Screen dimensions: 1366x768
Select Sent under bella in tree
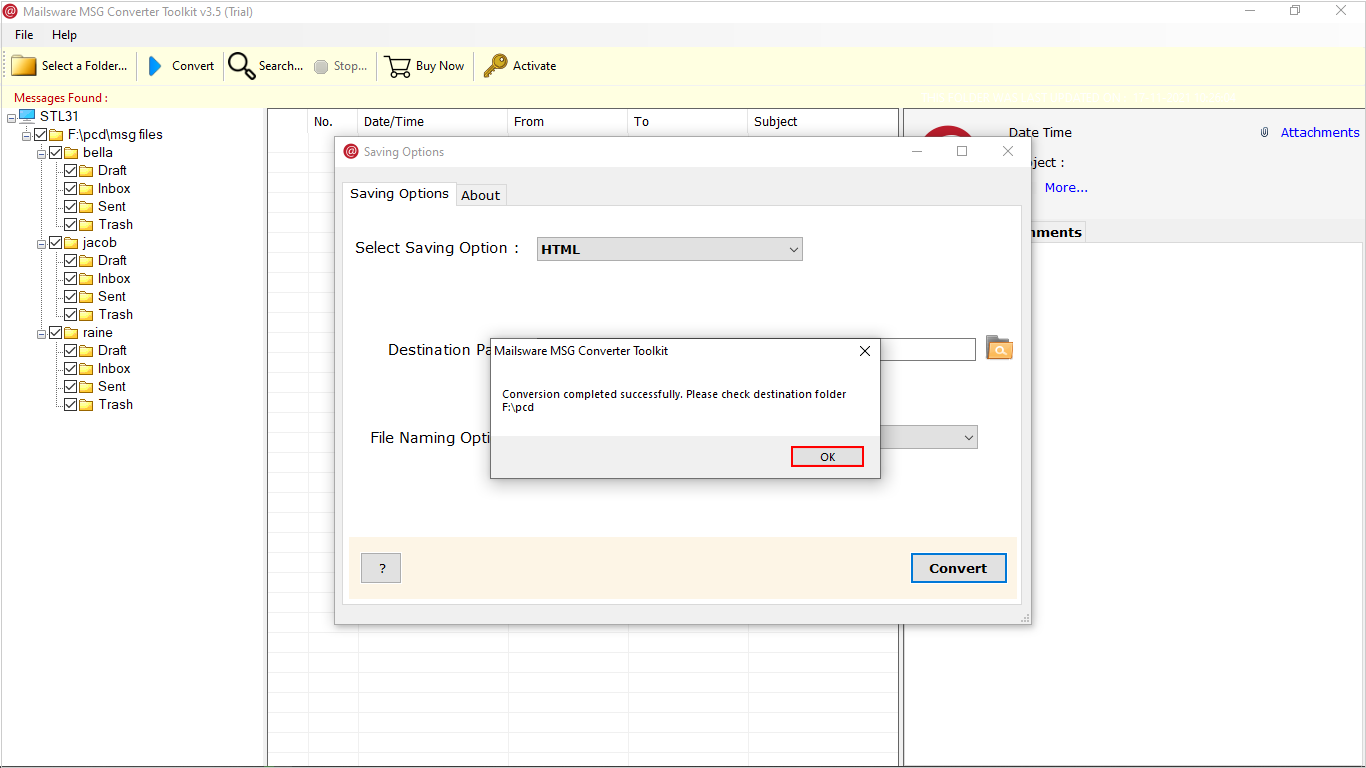[112, 207]
